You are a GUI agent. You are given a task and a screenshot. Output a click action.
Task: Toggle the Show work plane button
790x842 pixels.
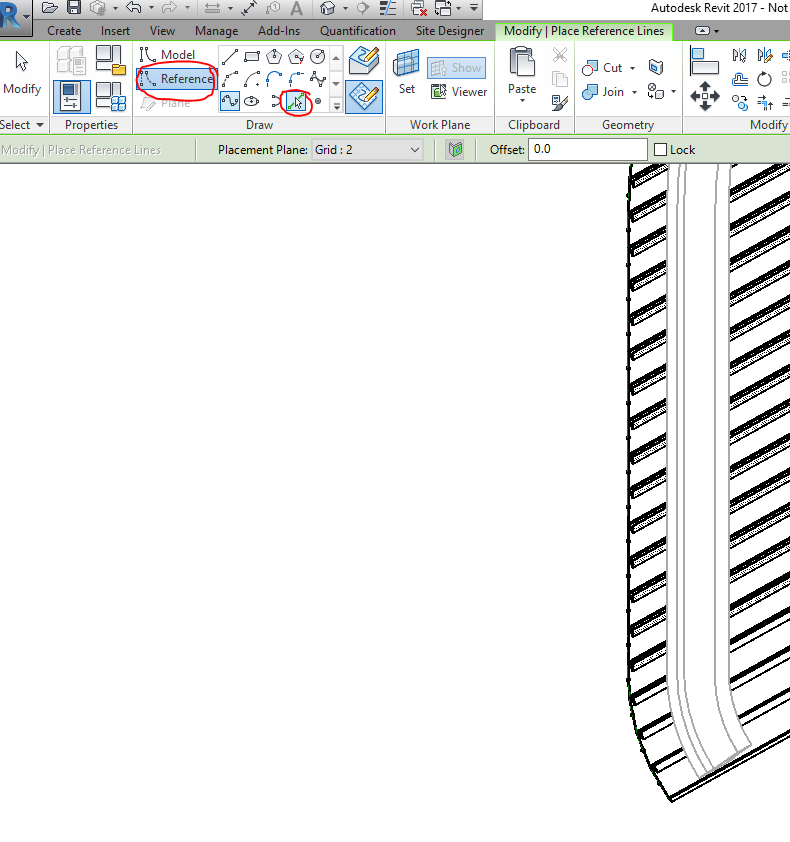[x=456, y=68]
